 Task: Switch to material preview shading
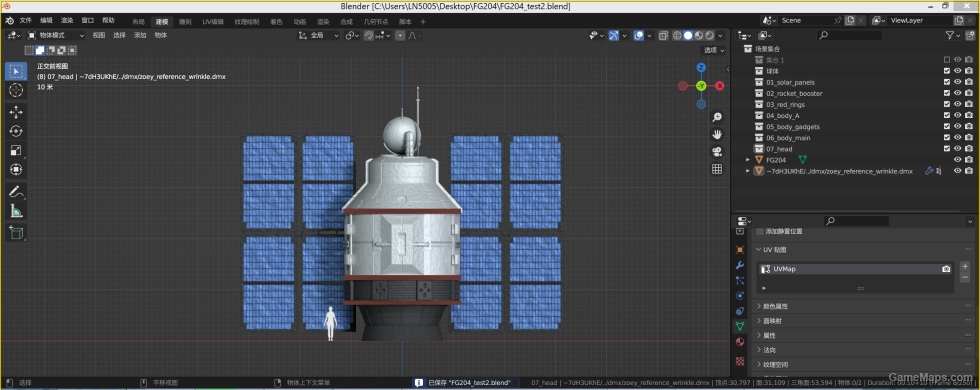[x=699, y=36]
